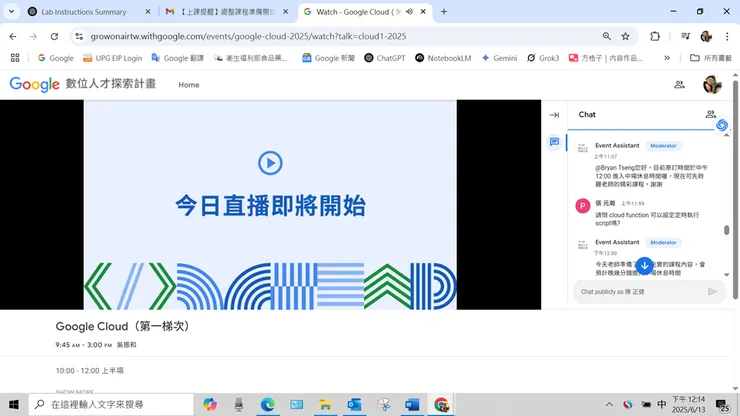This screenshot has height=416, width=740.
Task: Expand hidden bookmarks chevron
Action: tap(667, 58)
